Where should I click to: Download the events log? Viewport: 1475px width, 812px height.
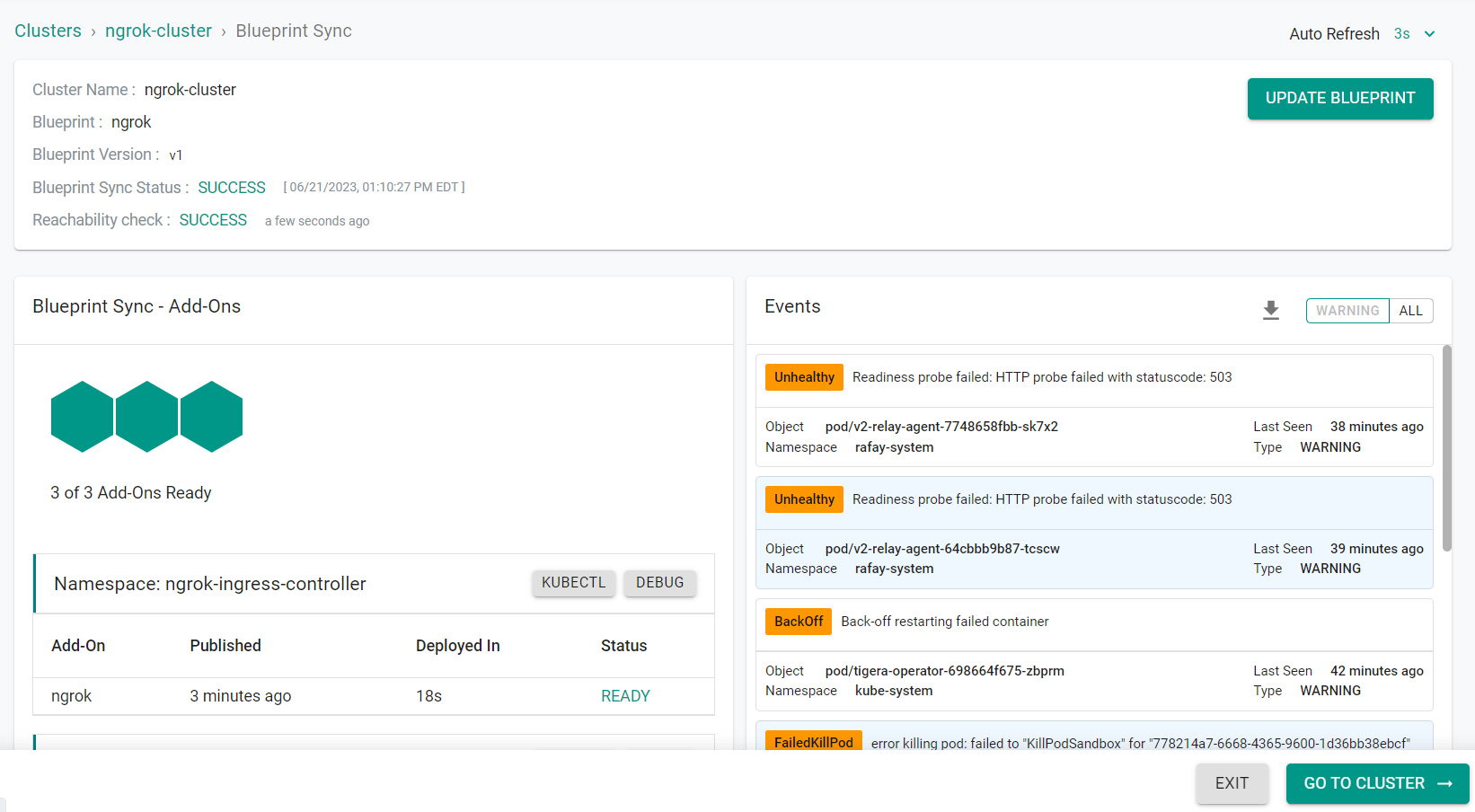tap(1270, 310)
